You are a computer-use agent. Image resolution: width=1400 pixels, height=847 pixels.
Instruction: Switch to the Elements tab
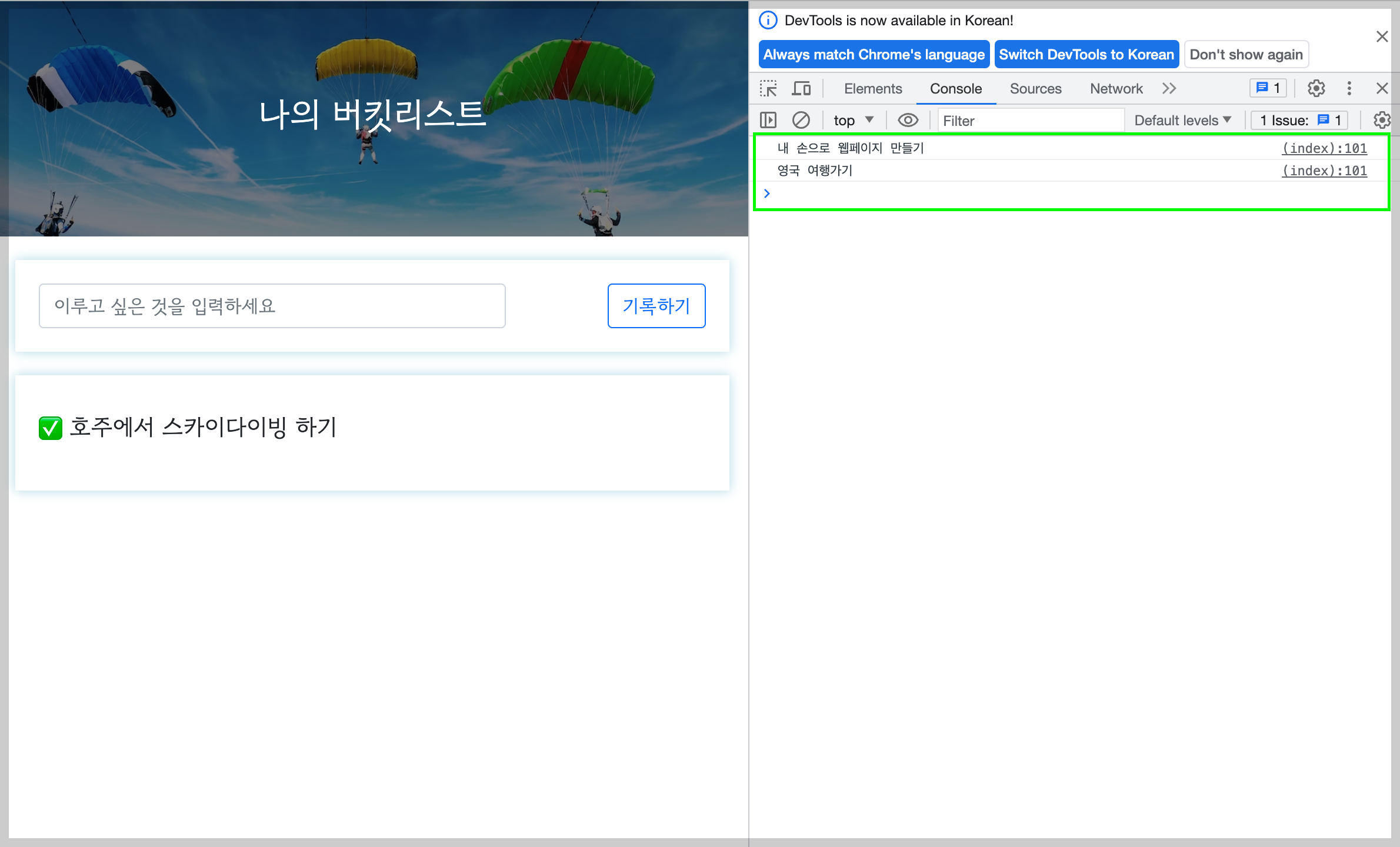(872, 89)
